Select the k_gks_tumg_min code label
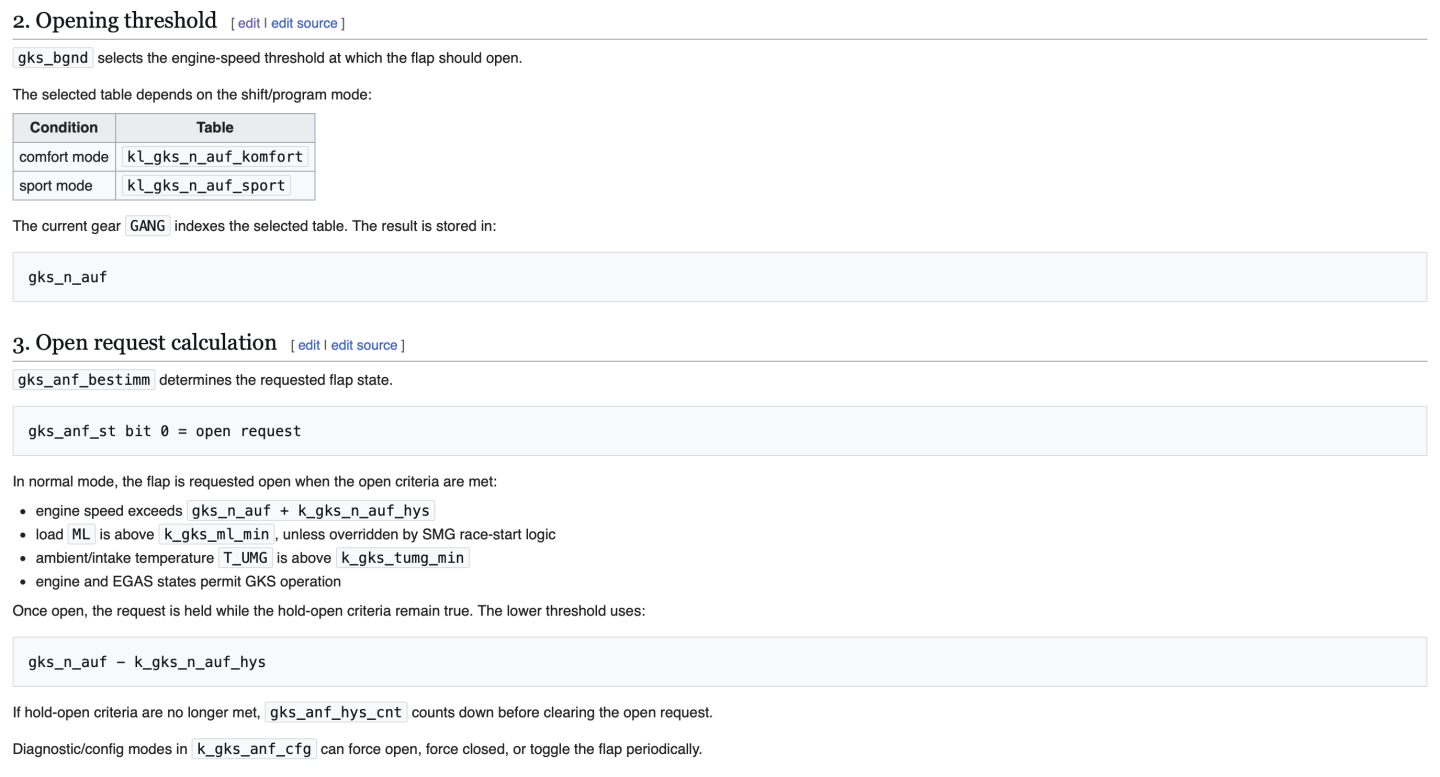The image size is (1440, 777). pos(402,558)
